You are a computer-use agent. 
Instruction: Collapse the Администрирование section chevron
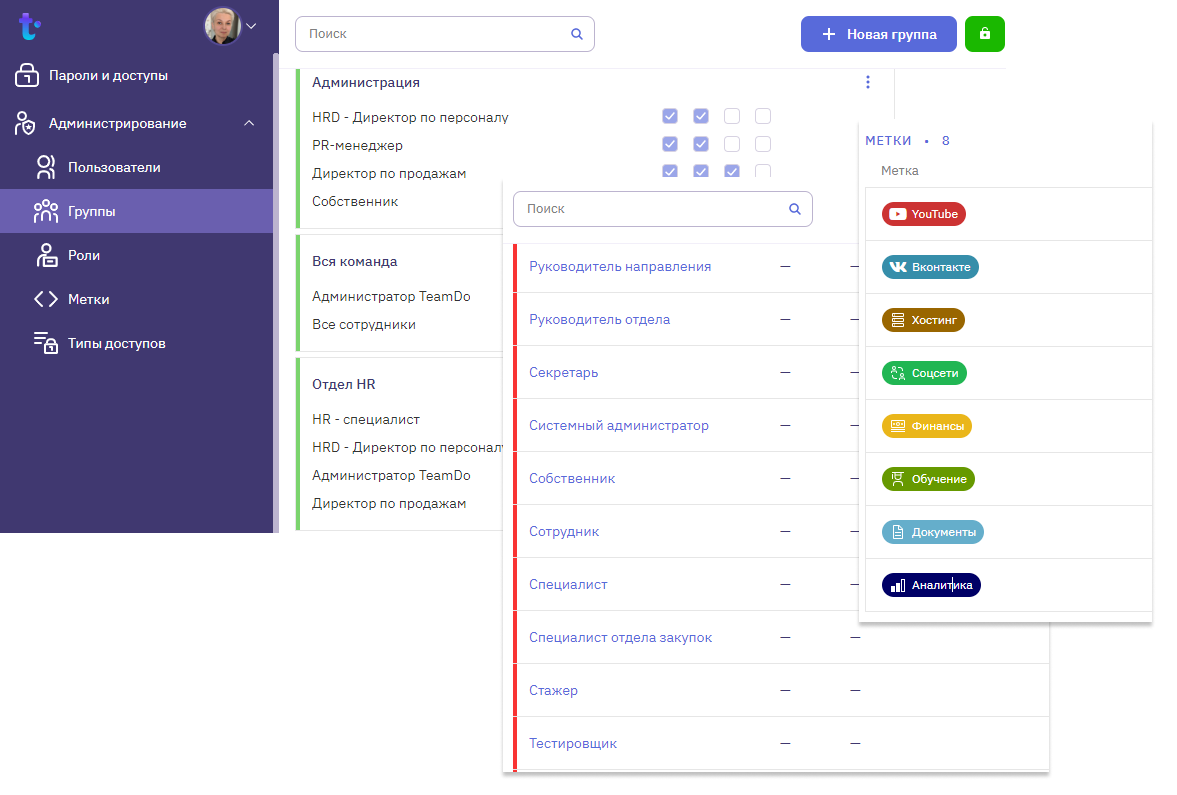pyautogui.click(x=249, y=123)
